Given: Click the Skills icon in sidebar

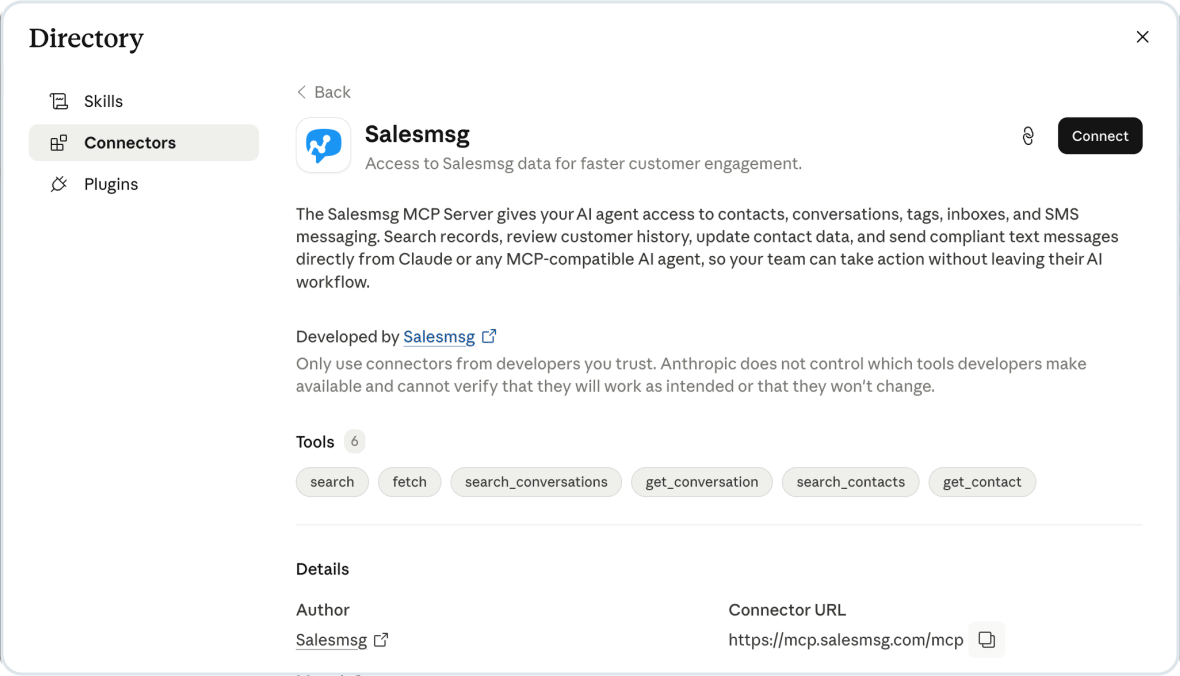Looking at the screenshot, I should pyautogui.click(x=59, y=101).
